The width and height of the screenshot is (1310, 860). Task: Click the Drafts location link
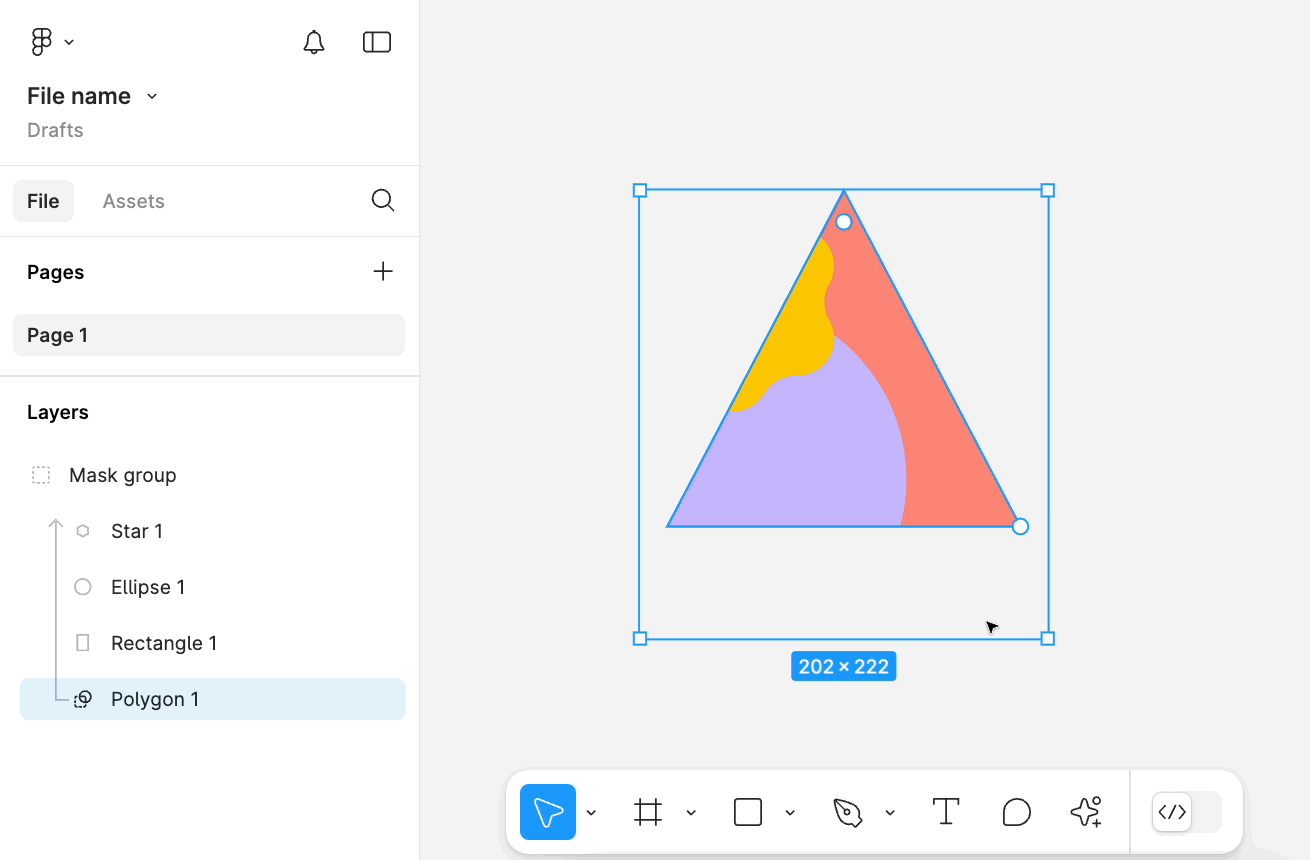[x=55, y=130]
